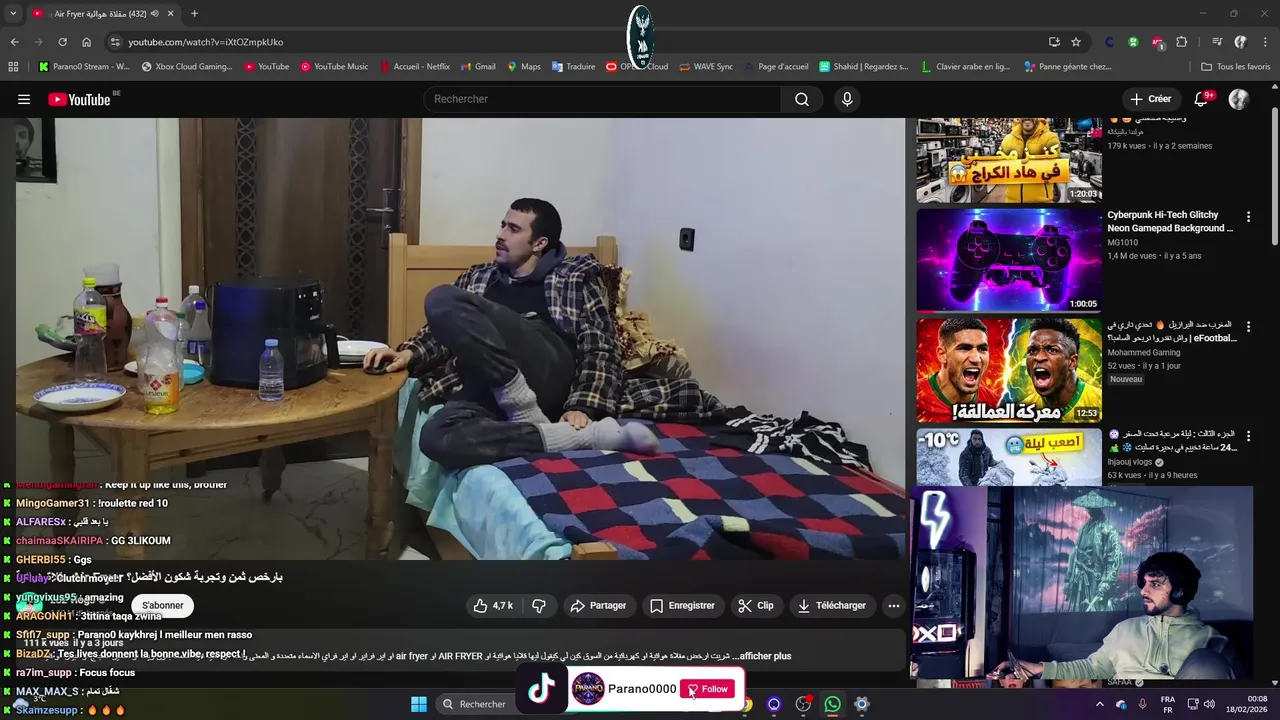The height and width of the screenshot is (720, 1280).
Task: Open the 12:53 eFootball video thumbnail
Action: coord(1009,370)
